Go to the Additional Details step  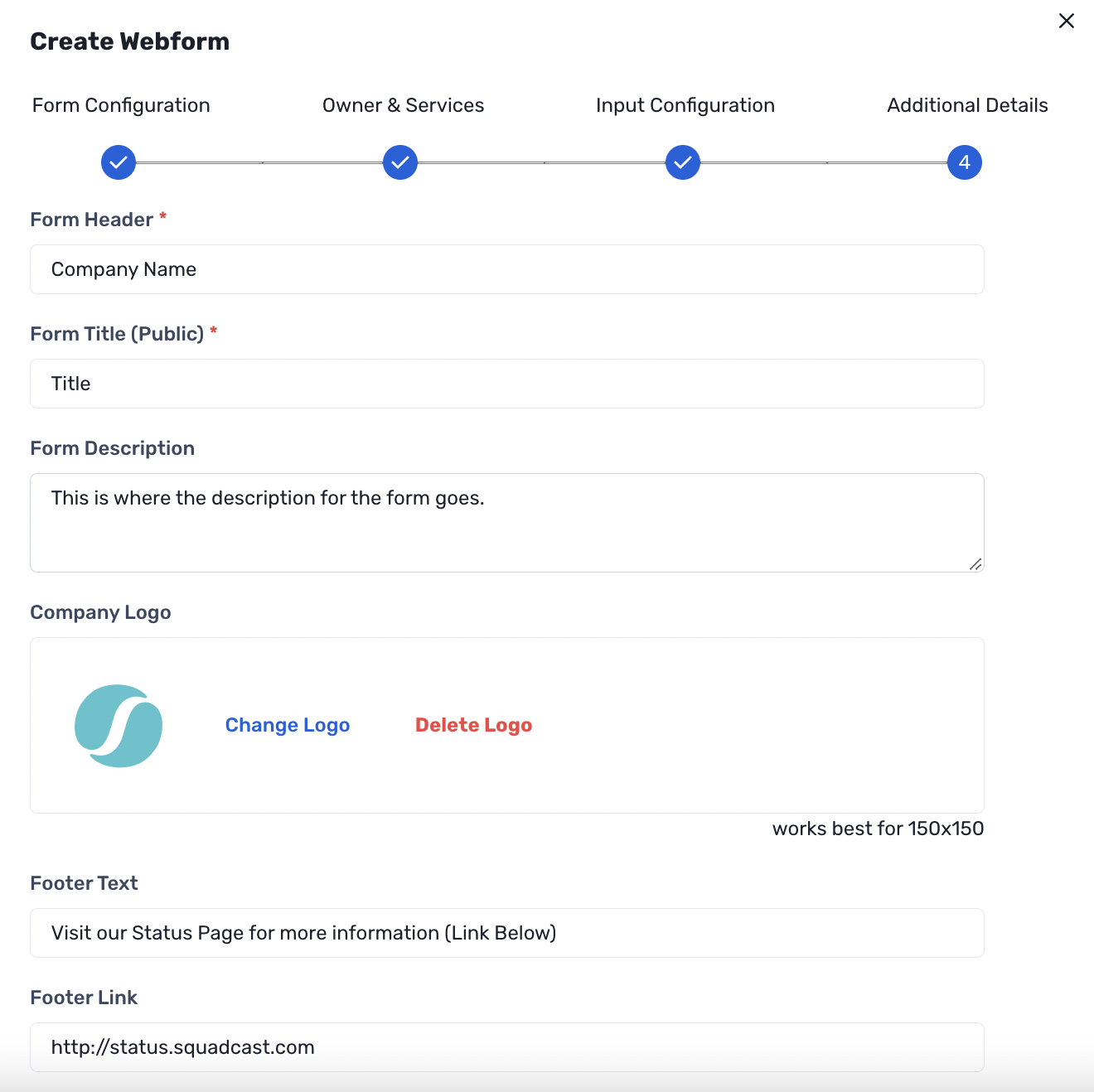tap(967, 105)
